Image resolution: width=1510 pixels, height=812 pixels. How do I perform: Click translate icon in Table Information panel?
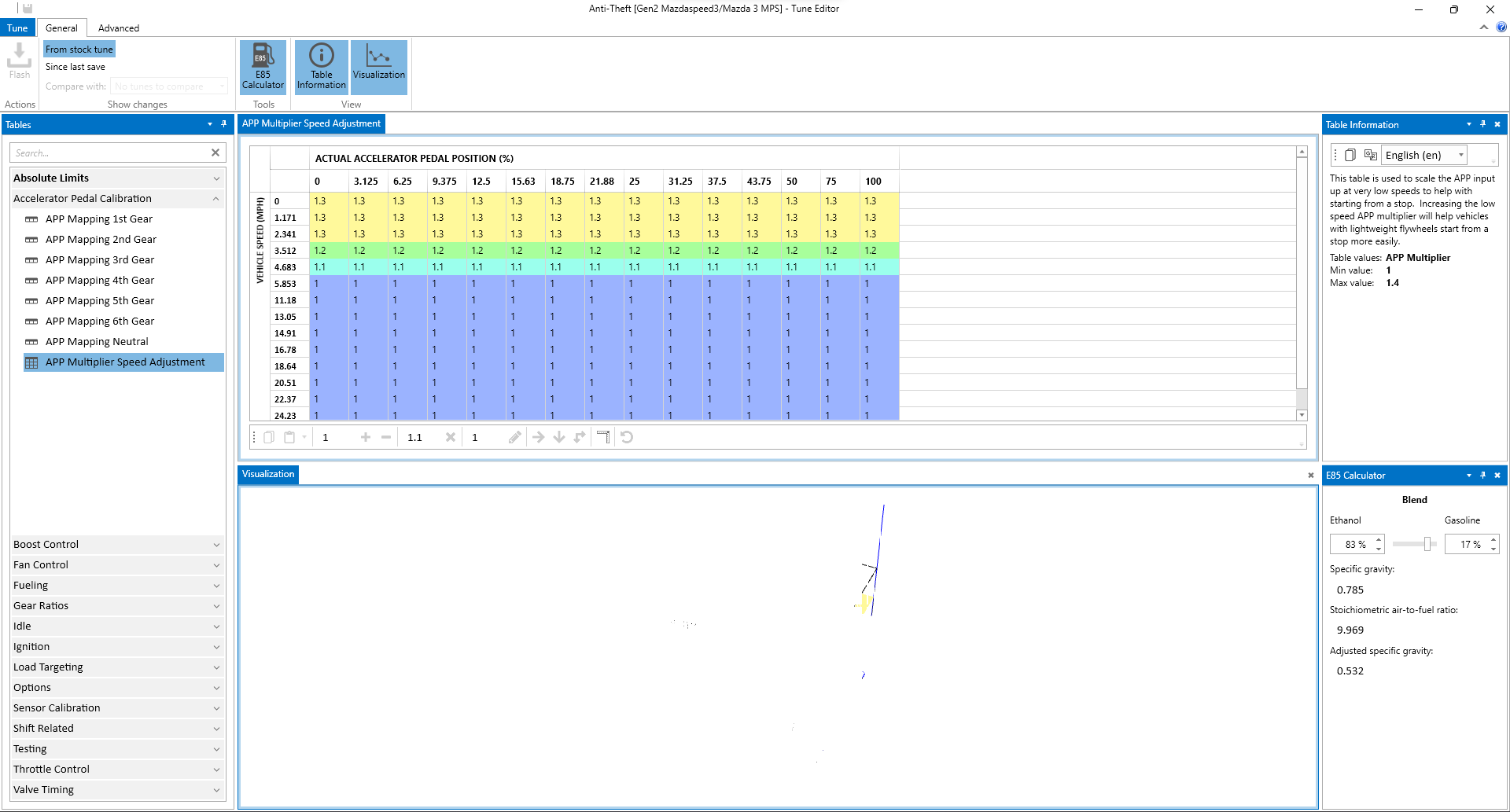point(1371,155)
